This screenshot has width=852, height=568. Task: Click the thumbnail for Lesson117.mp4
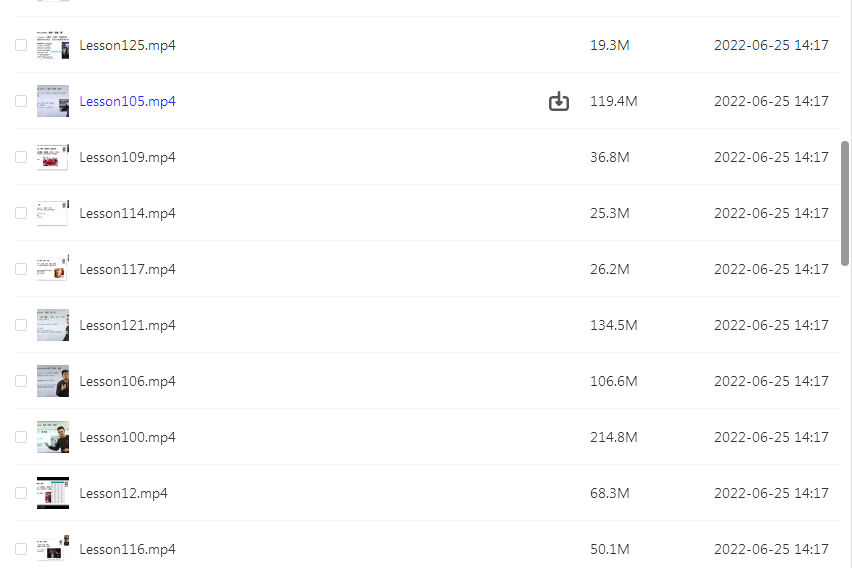tap(53, 268)
